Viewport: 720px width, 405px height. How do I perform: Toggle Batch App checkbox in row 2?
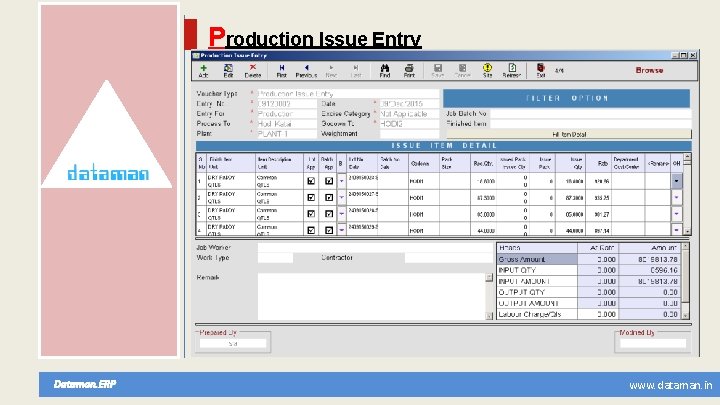tap(329, 197)
